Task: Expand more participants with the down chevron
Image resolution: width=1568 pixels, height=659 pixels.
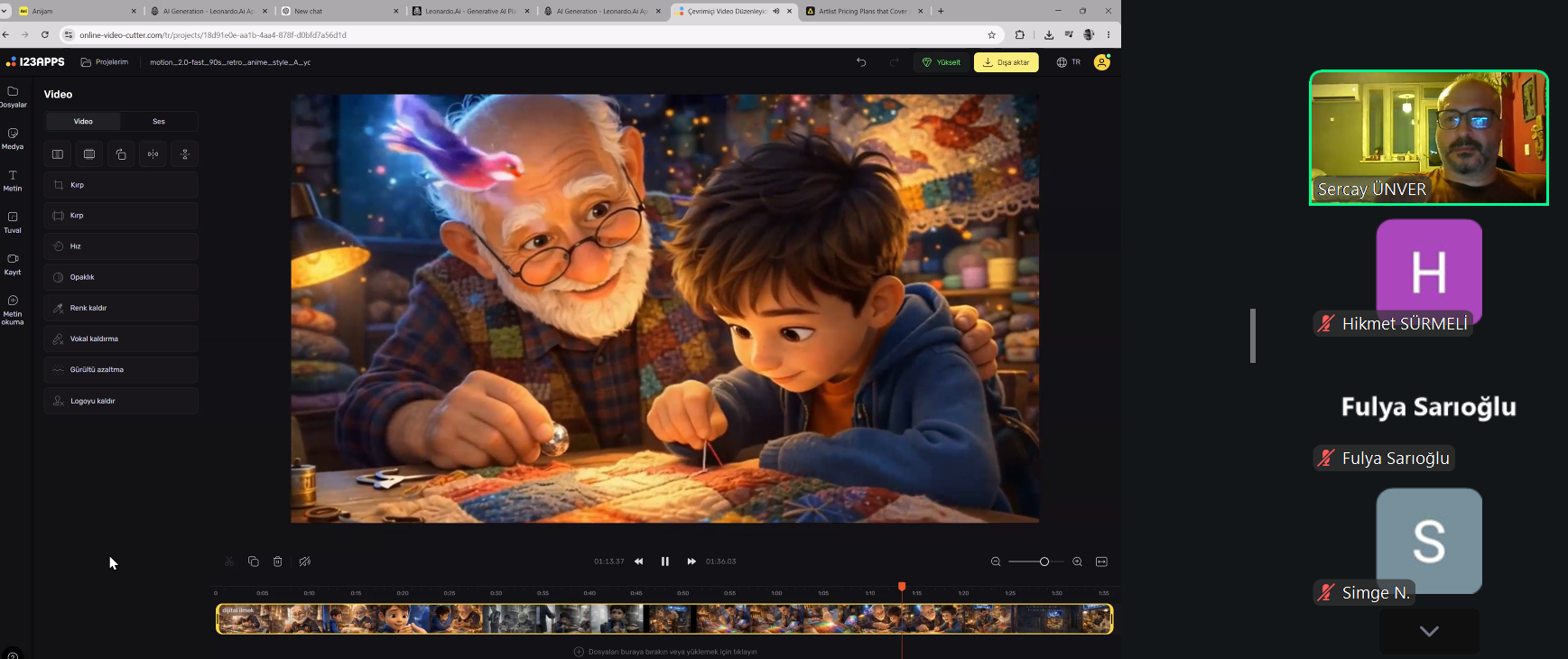Action: click(1429, 631)
